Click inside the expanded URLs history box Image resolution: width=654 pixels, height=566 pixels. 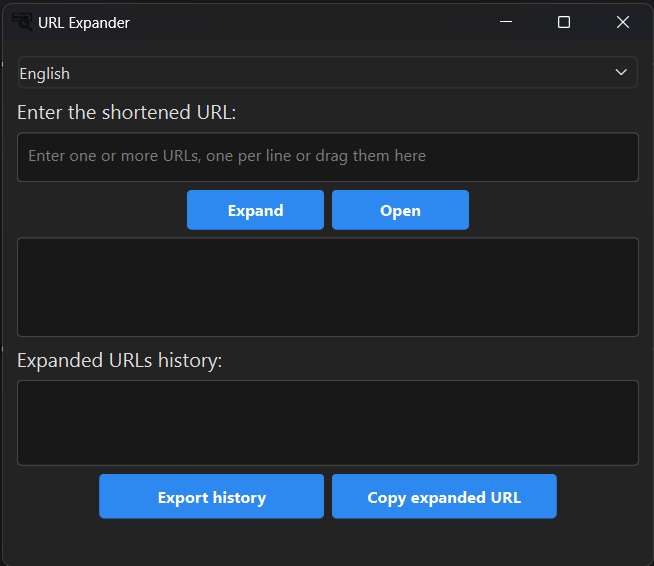click(x=327, y=422)
